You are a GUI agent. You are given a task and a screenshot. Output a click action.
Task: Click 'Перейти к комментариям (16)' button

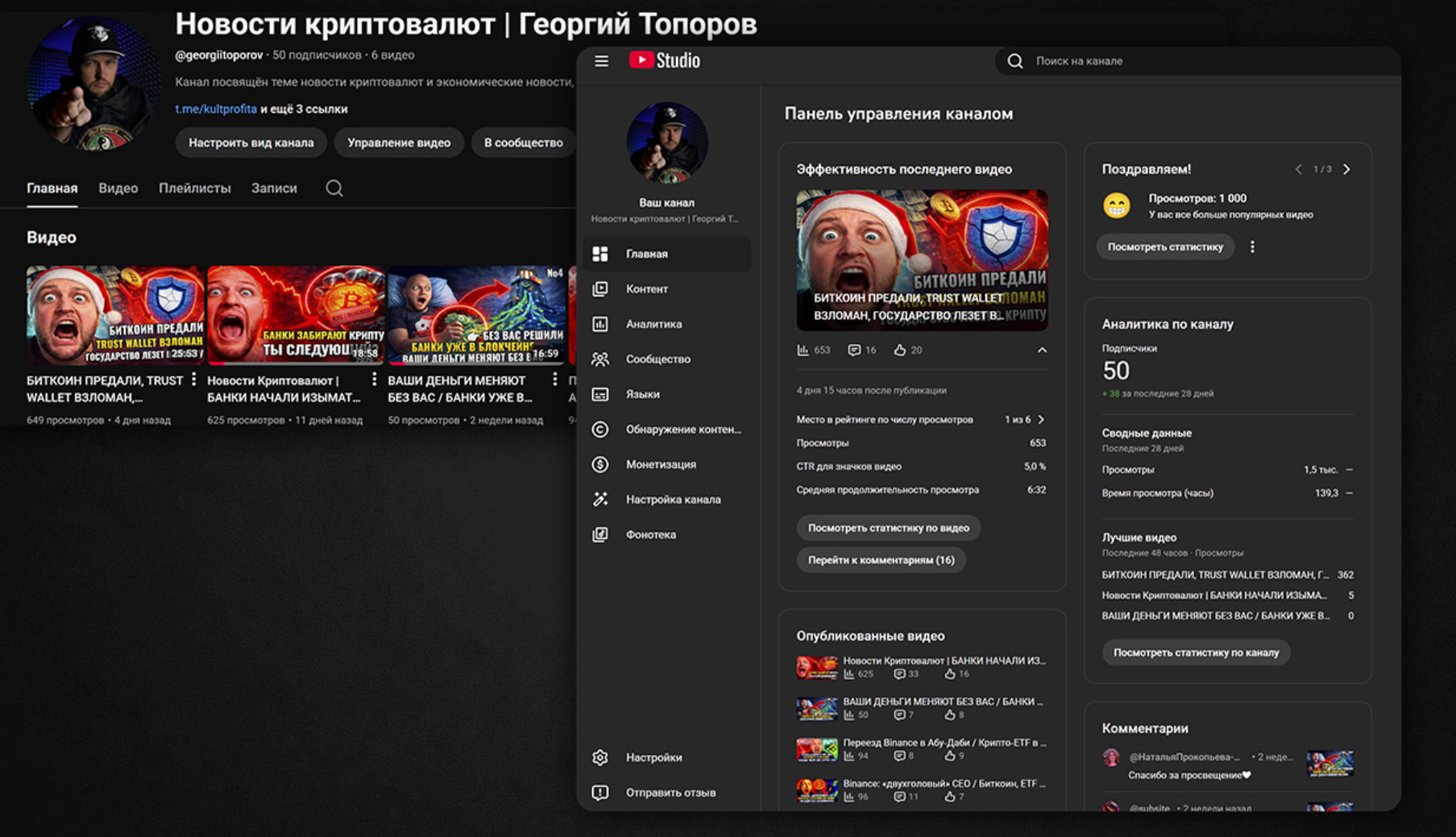[x=881, y=560]
